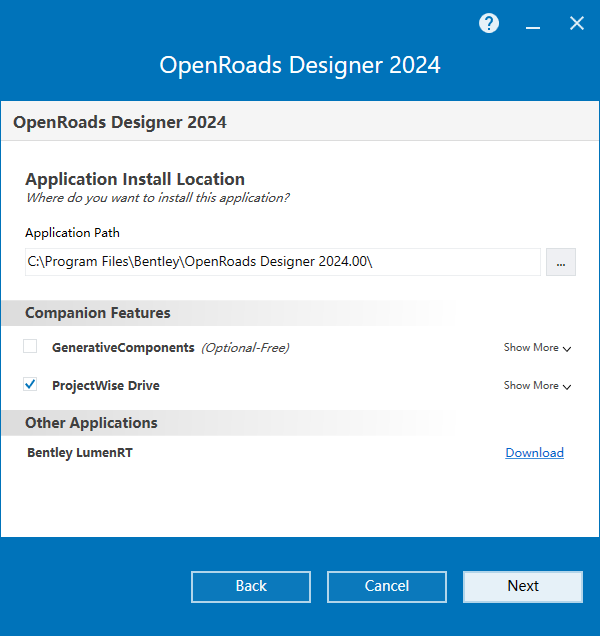Go to previous step with Back
The height and width of the screenshot is (636, 600).
(x=251, y=587)
